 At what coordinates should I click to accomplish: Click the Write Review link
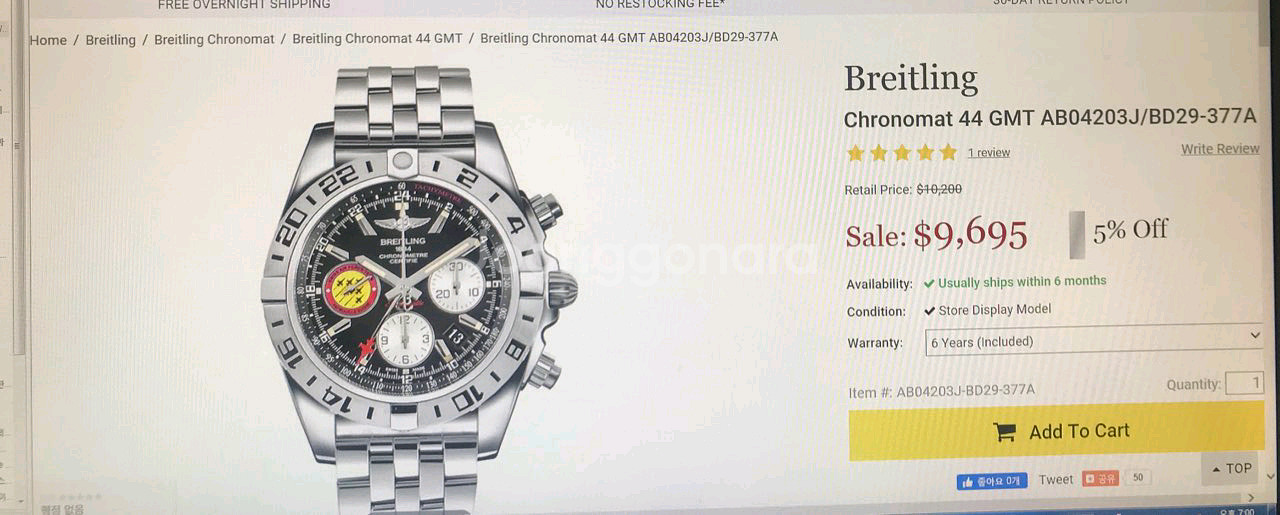[x=1220, y=149]
